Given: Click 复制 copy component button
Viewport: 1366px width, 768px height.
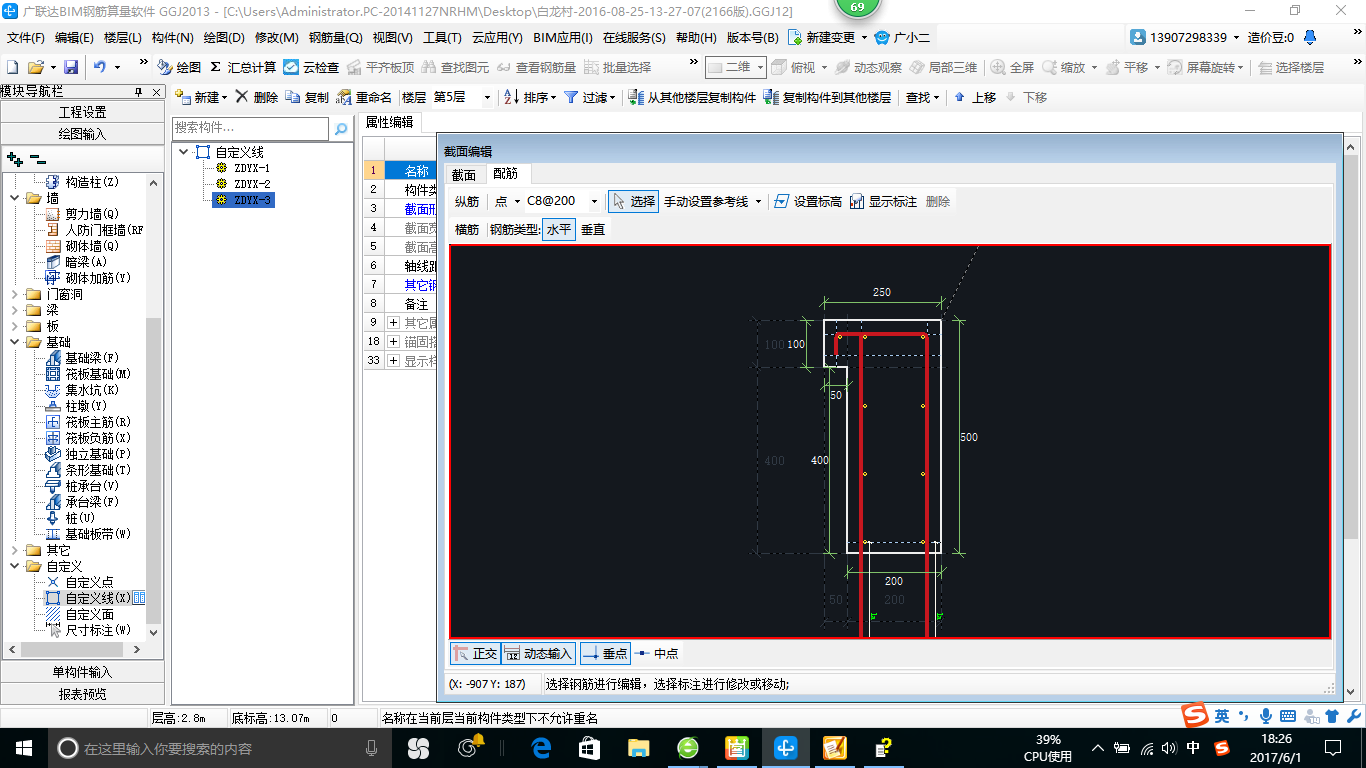Looking at the screenshot, I should [307, 97].
